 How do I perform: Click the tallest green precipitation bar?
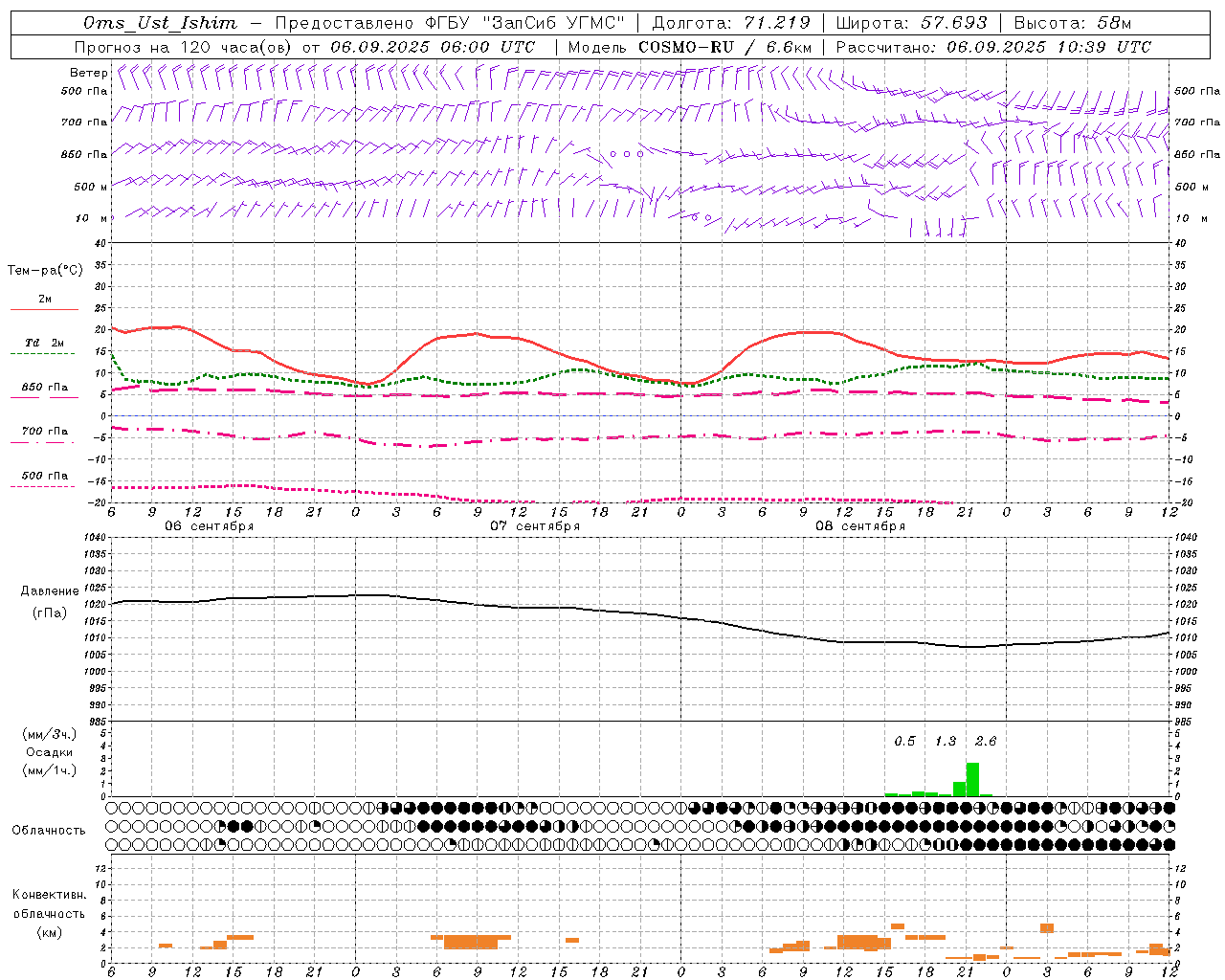[x=972, y=779]
